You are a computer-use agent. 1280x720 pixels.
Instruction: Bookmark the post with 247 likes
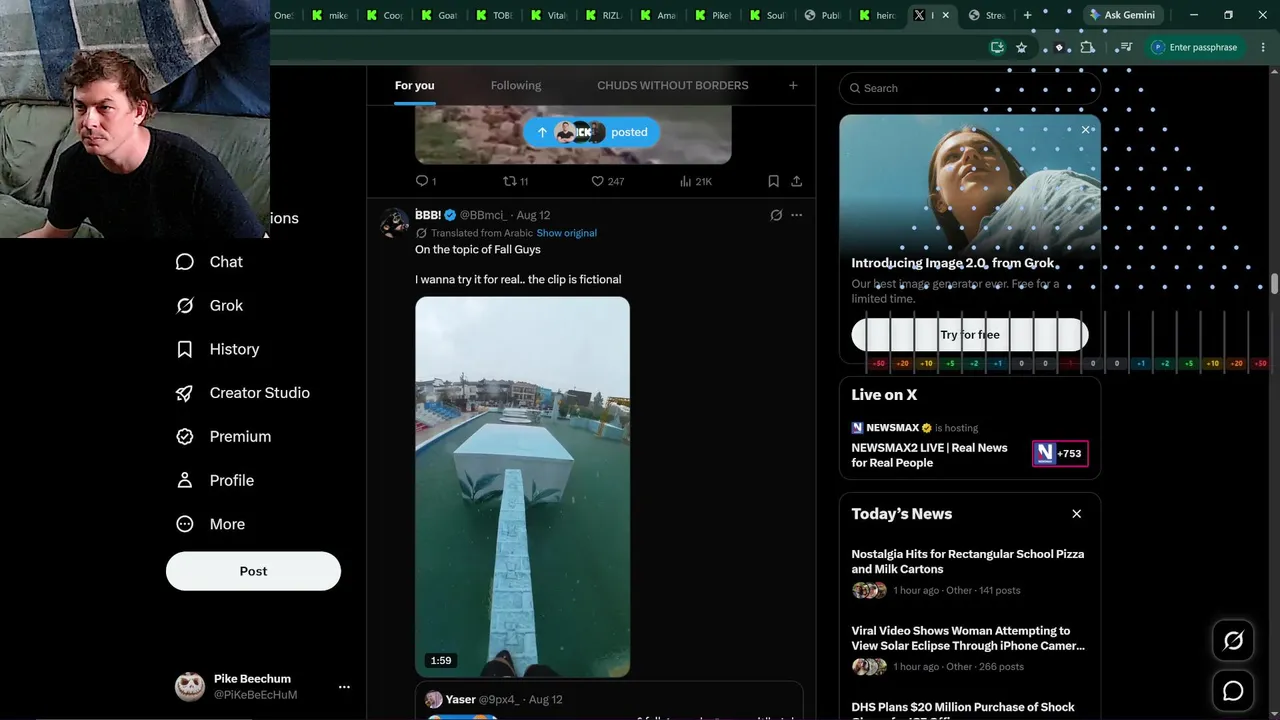click(773, 181)
